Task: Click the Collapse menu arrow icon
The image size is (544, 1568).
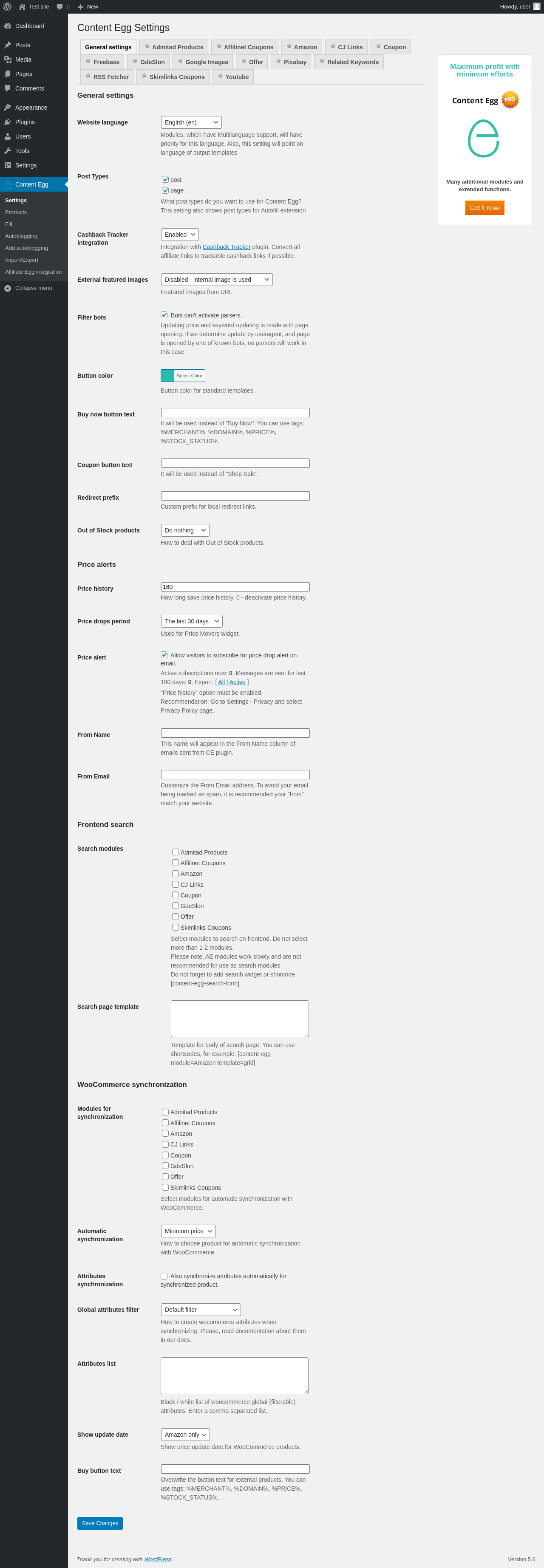Action: click(8, 289)
